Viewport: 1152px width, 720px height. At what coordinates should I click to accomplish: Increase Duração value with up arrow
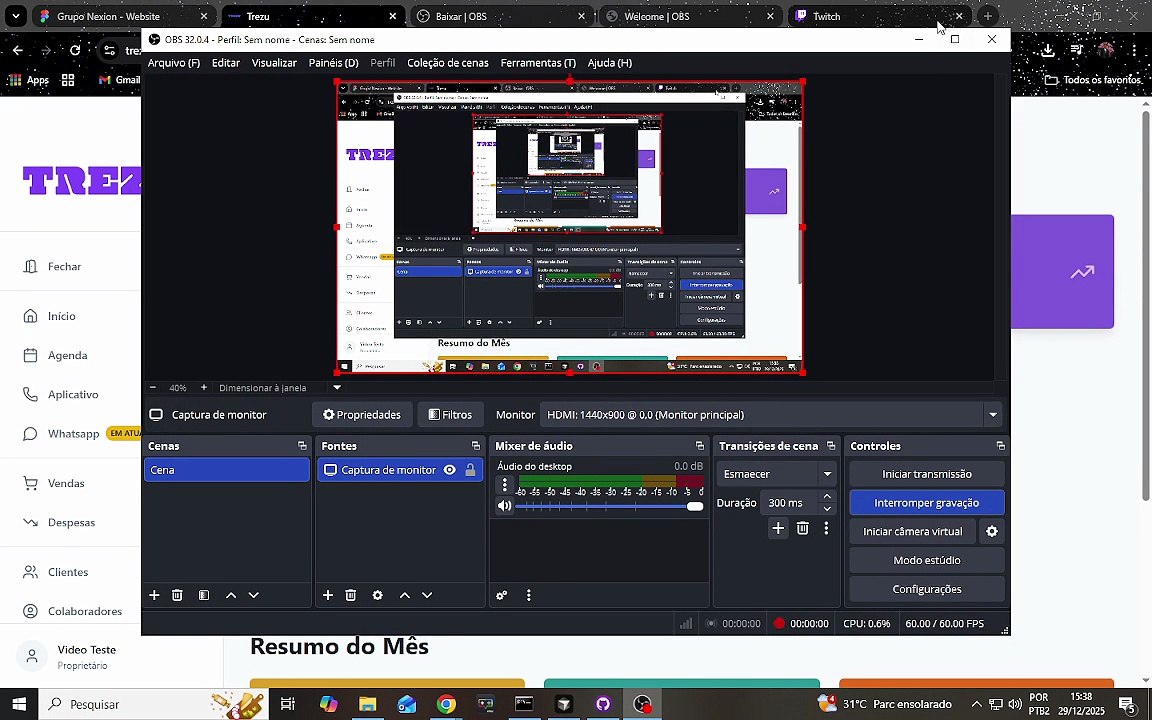click(827, 497)
